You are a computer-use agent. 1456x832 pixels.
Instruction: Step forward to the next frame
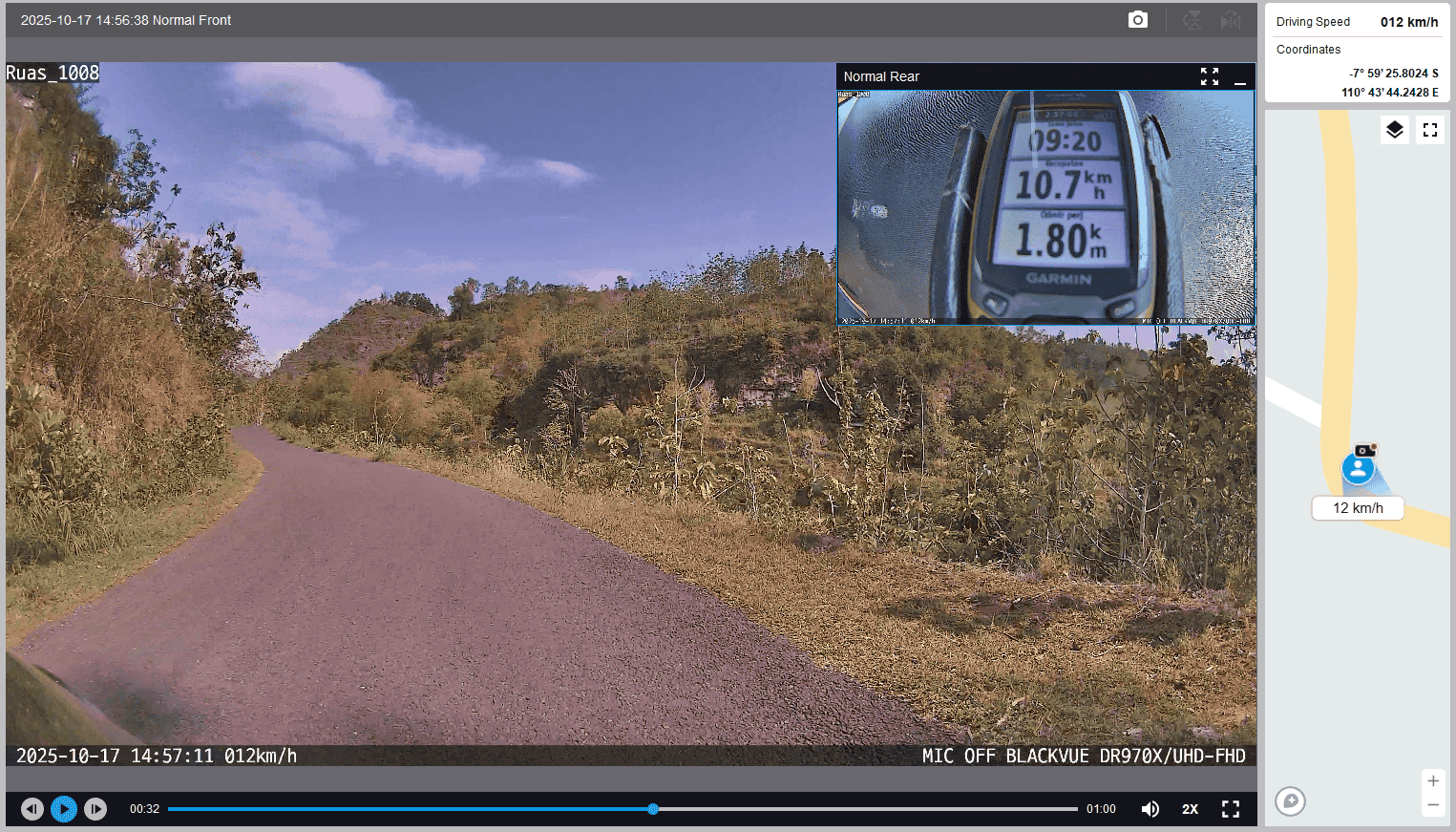(95, 809)
